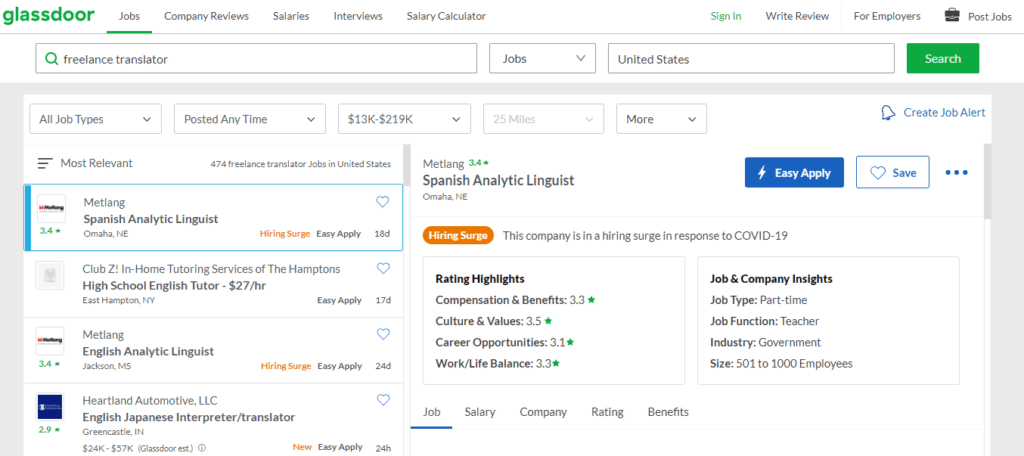The height and width of the screenshot is (456, 1024).
Task: Click the Sign In link
Action: (726, 16)
